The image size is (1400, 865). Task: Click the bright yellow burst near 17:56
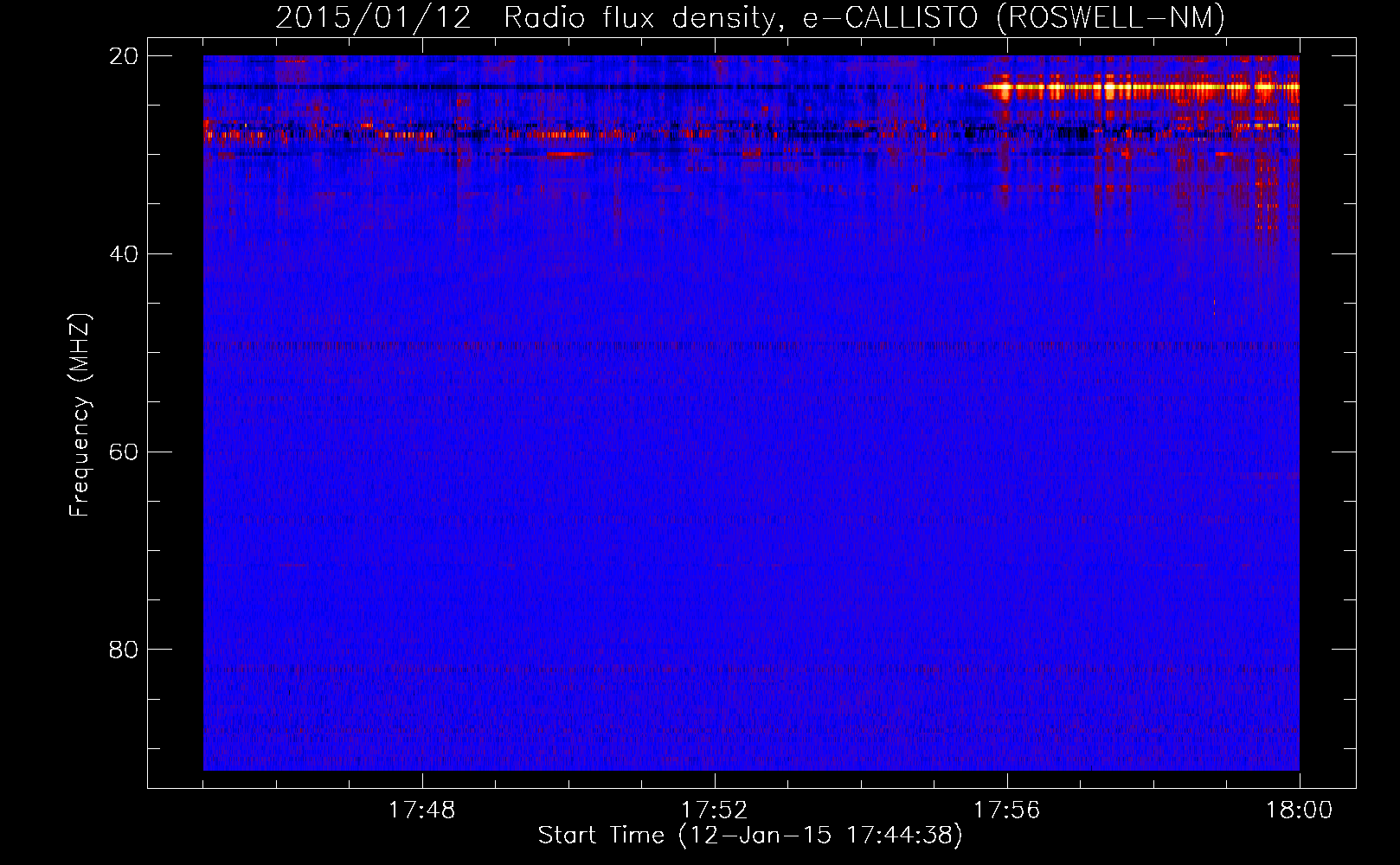[x=1005, y=87]
